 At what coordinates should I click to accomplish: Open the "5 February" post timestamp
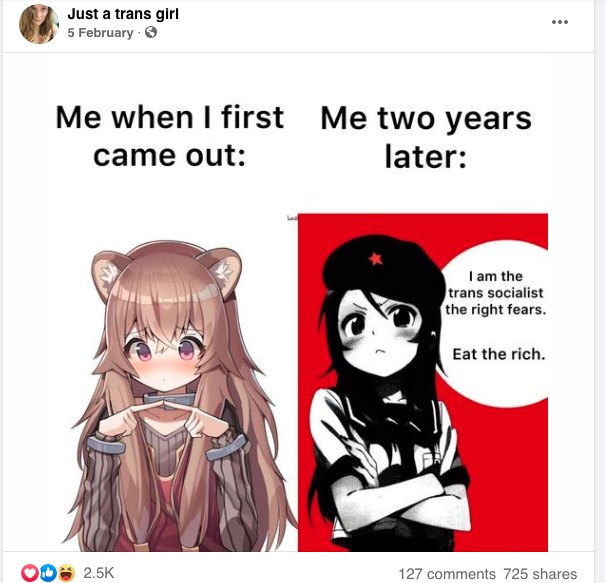[x=100, y=33]
